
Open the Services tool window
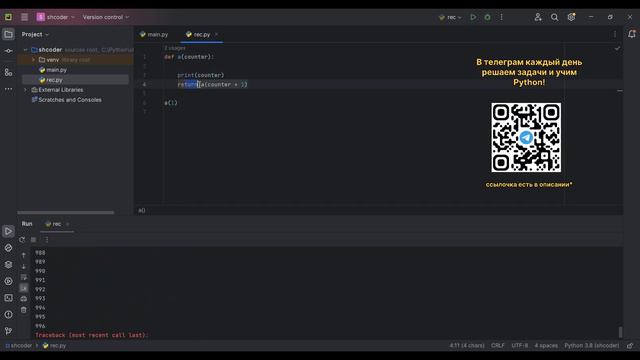tap(8, 281)
